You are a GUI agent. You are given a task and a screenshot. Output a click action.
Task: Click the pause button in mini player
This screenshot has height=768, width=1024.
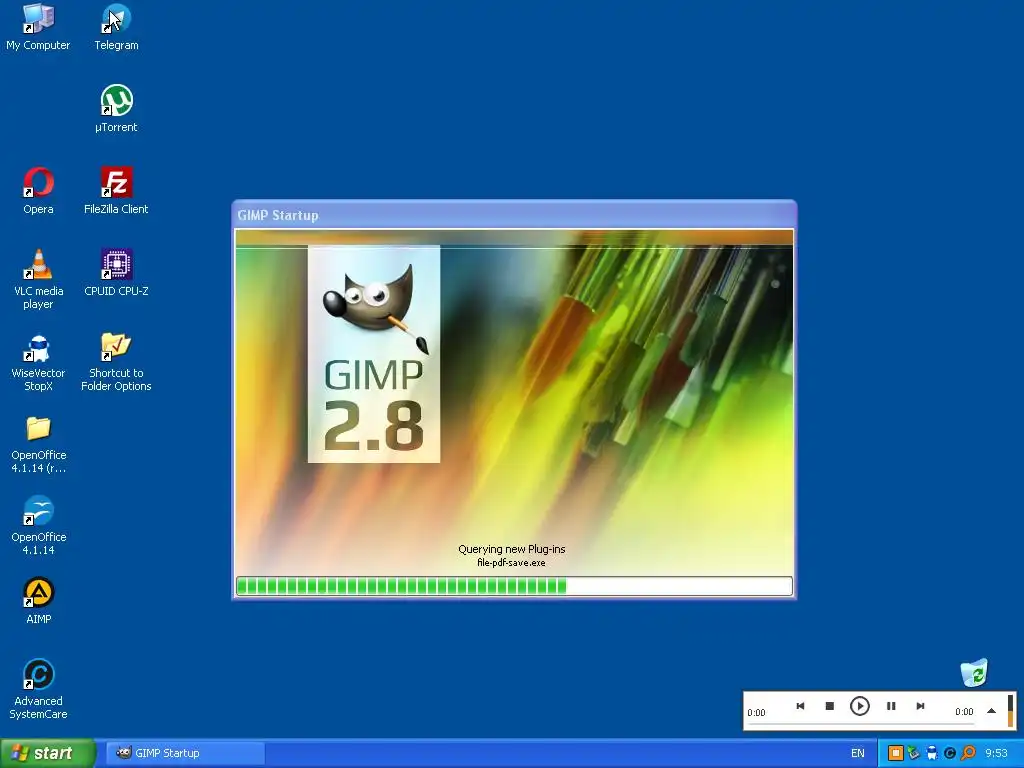click(891, 706)
